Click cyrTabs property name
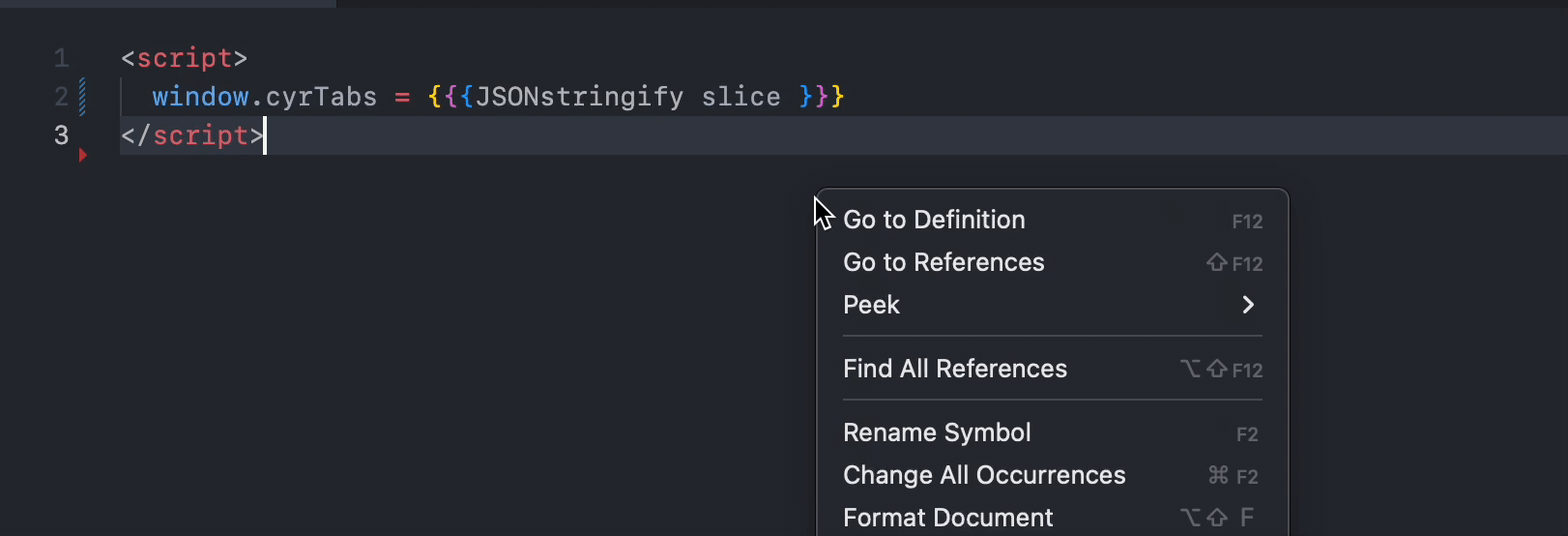The image size is (1568, 536). point(321,97)
